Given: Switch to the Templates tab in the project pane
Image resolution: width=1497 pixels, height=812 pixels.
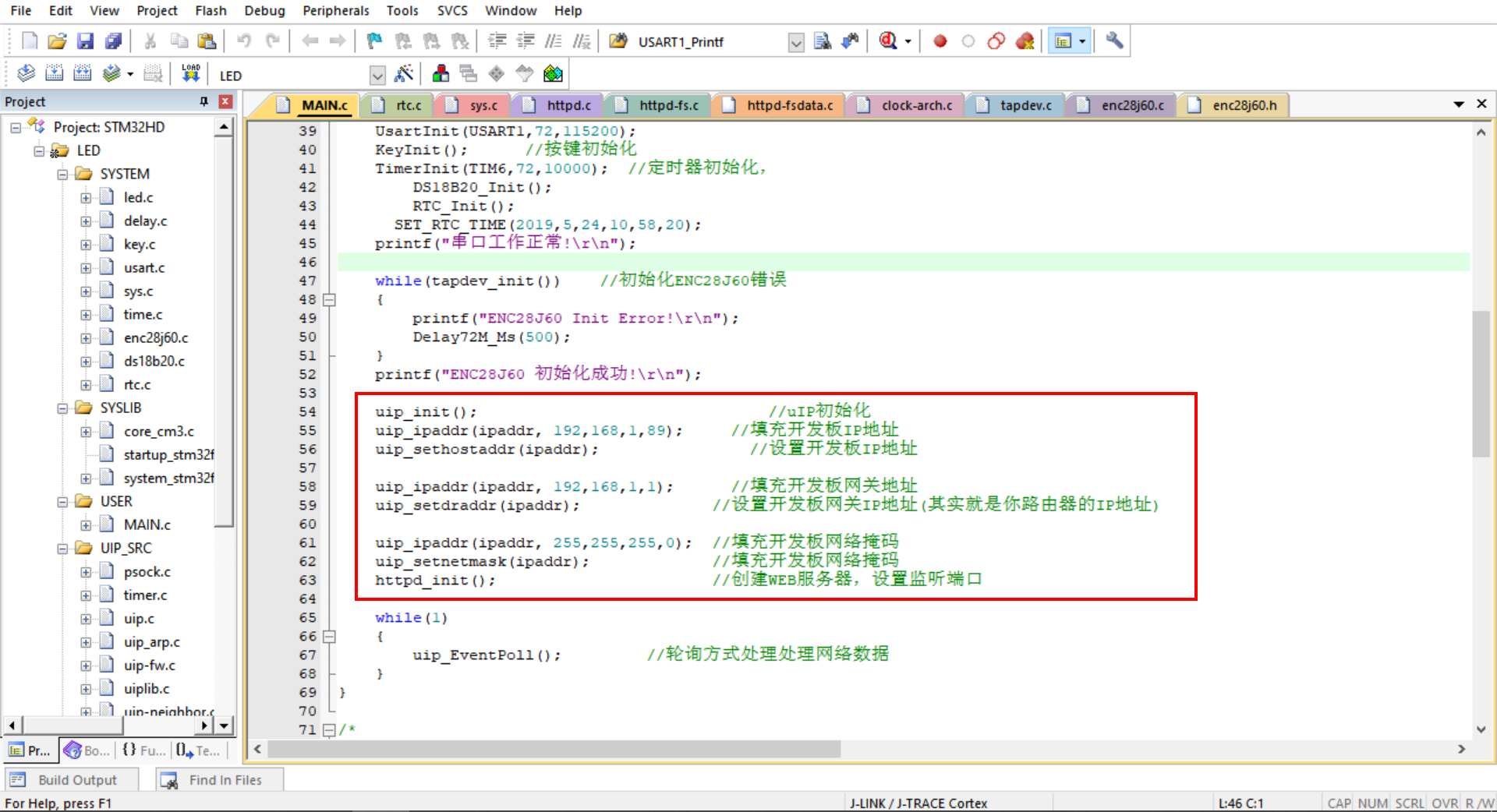Looking at the screenshot, I should tap(198, 750).
